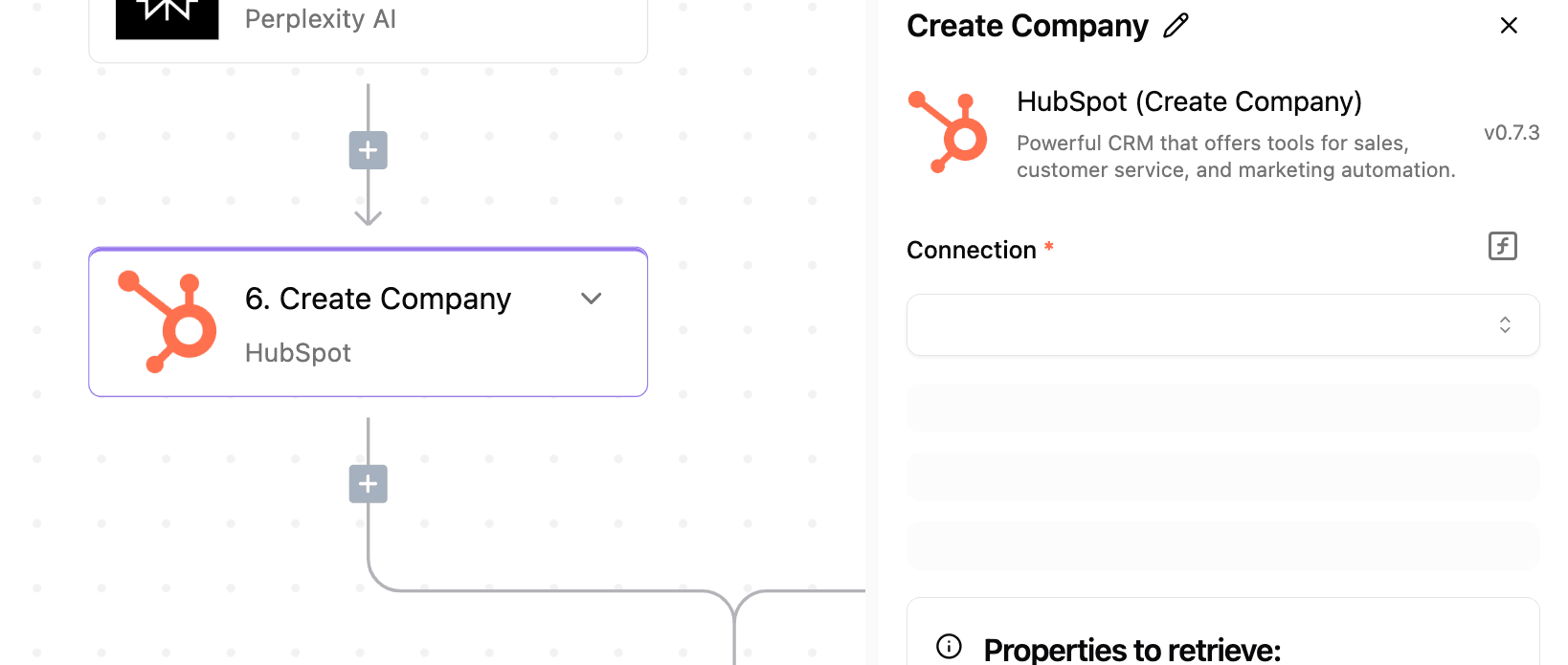This screenshot has width=1568, height=665.
Task: Click the Connection field label
Action: point(972,250)
